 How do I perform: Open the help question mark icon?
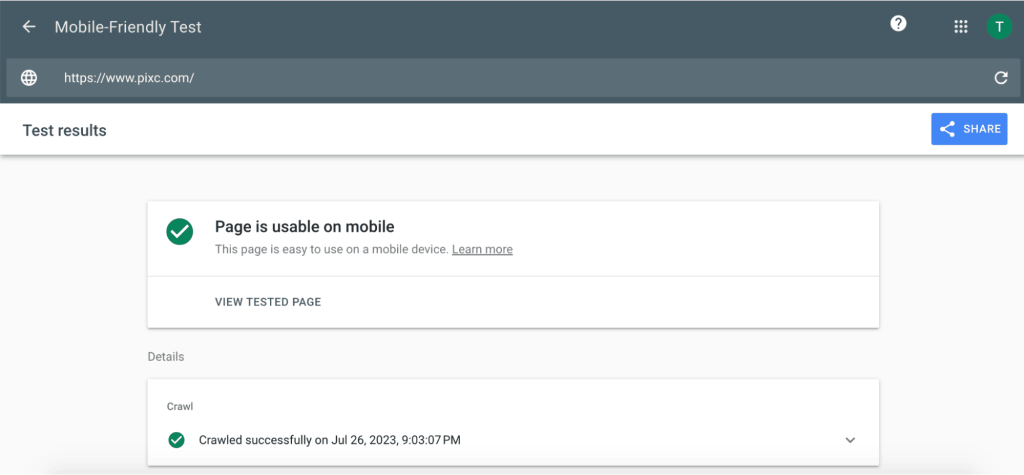(x=898, y=25)
